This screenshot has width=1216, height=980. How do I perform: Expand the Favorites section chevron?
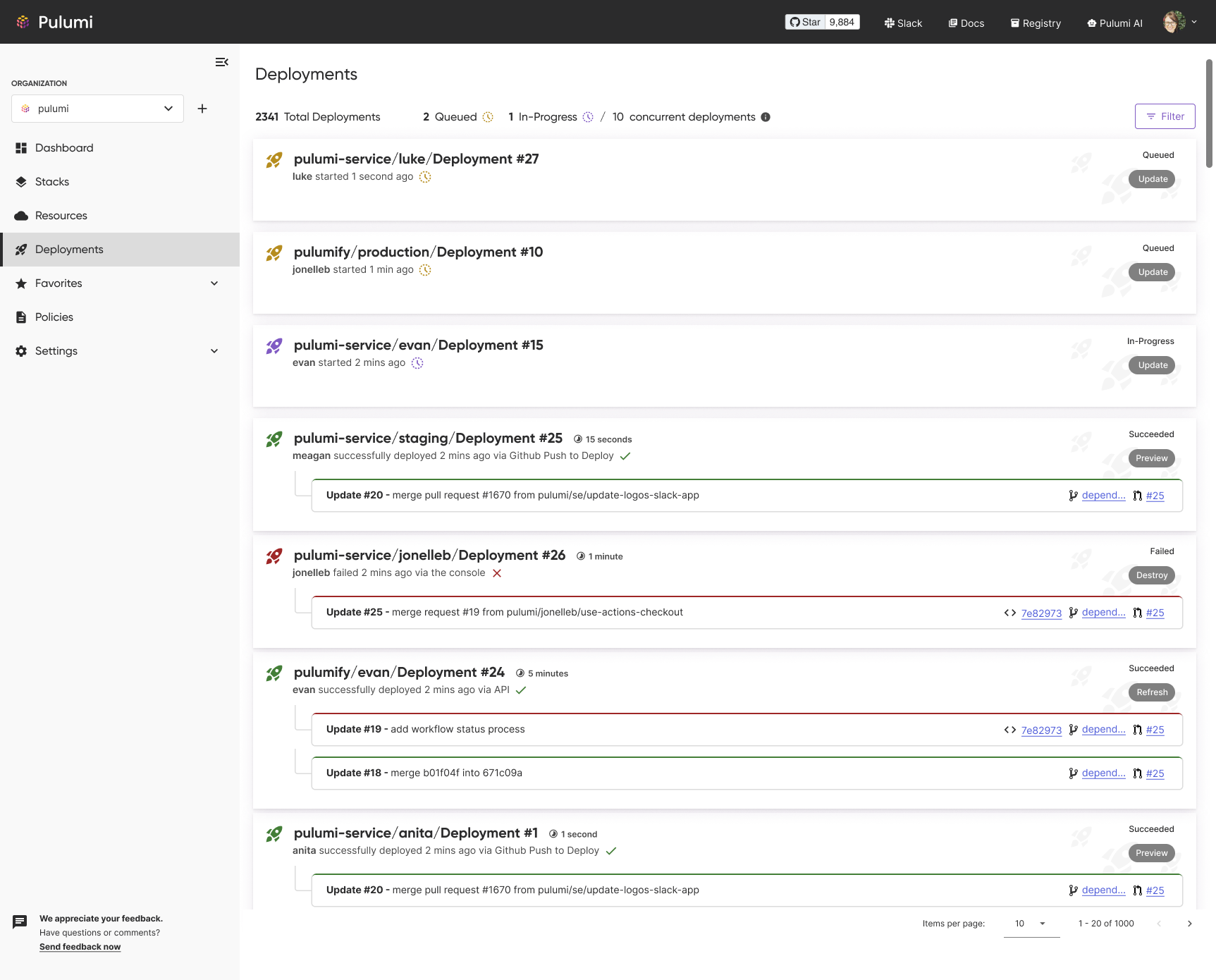point(214,283)
